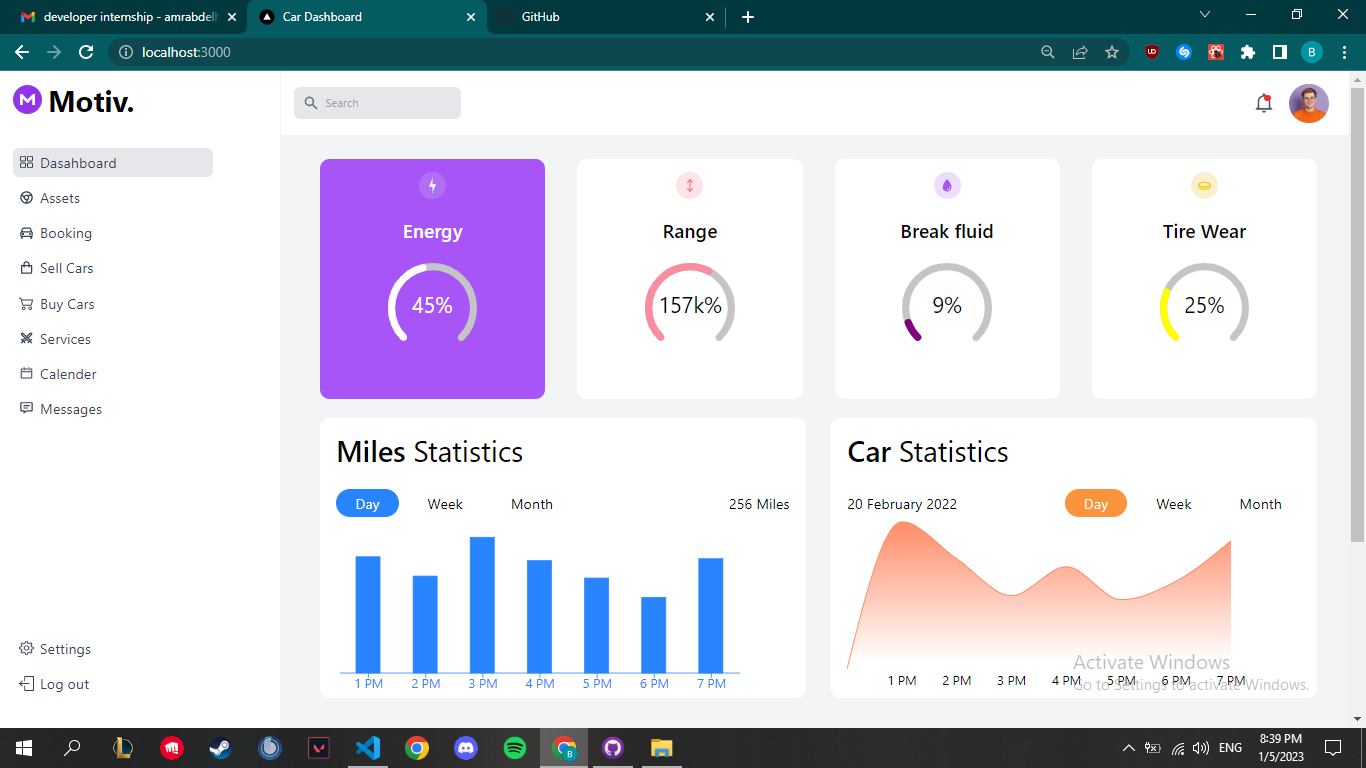Screen dimensions: 1366x768
Task: Select the Energy lightning bolt icon
Action: click(x=432, y=185)
